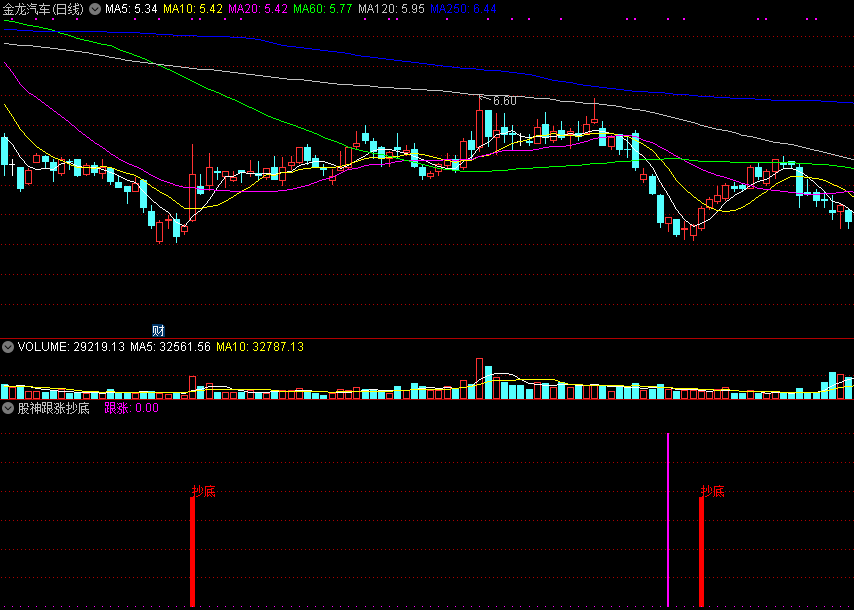Screen dimensions: 854x610
Task: Click the 股神跟涨抄底 indicator name
Action: (x=53, y=408)
